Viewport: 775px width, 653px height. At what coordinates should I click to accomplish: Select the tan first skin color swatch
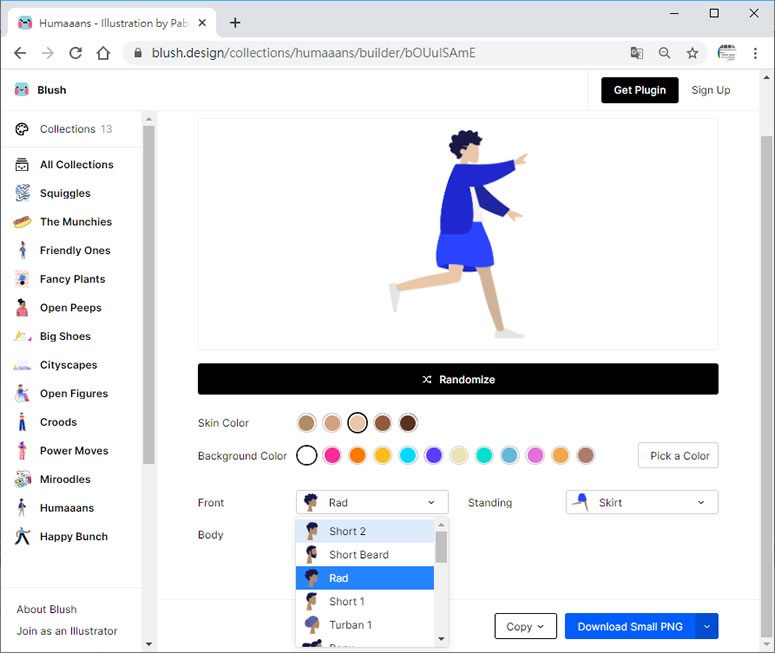[306, 423]
